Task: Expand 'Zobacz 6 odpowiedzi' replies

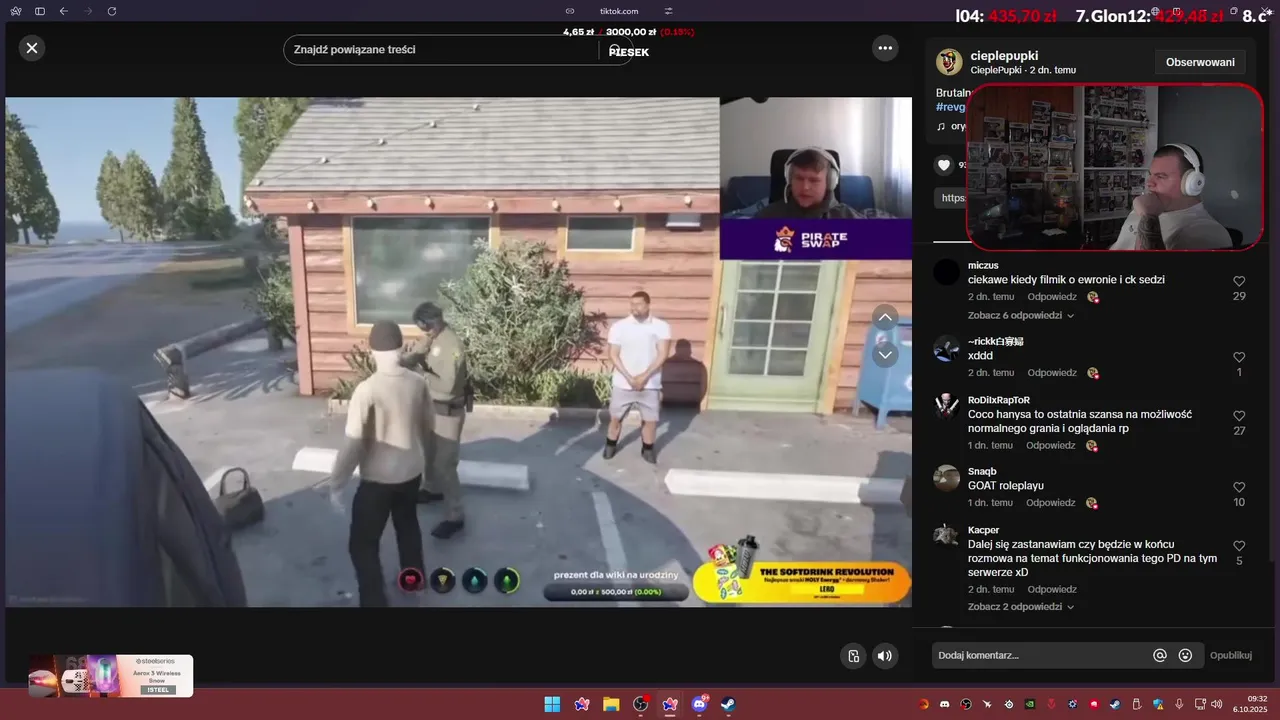Action: (x=1021, y=315)
